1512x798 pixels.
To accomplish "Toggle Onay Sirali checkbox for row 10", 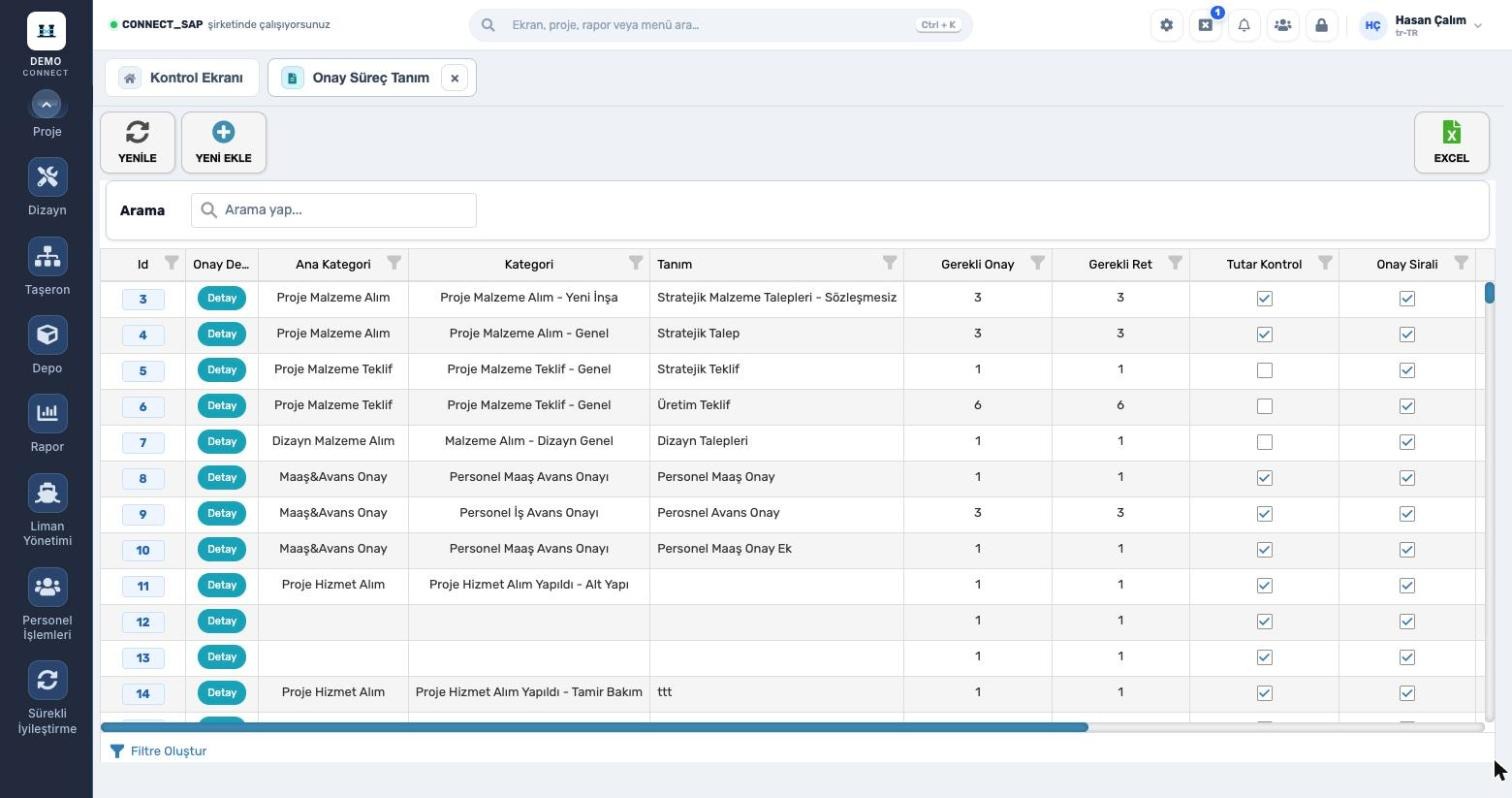I will tap(1407, 550).
